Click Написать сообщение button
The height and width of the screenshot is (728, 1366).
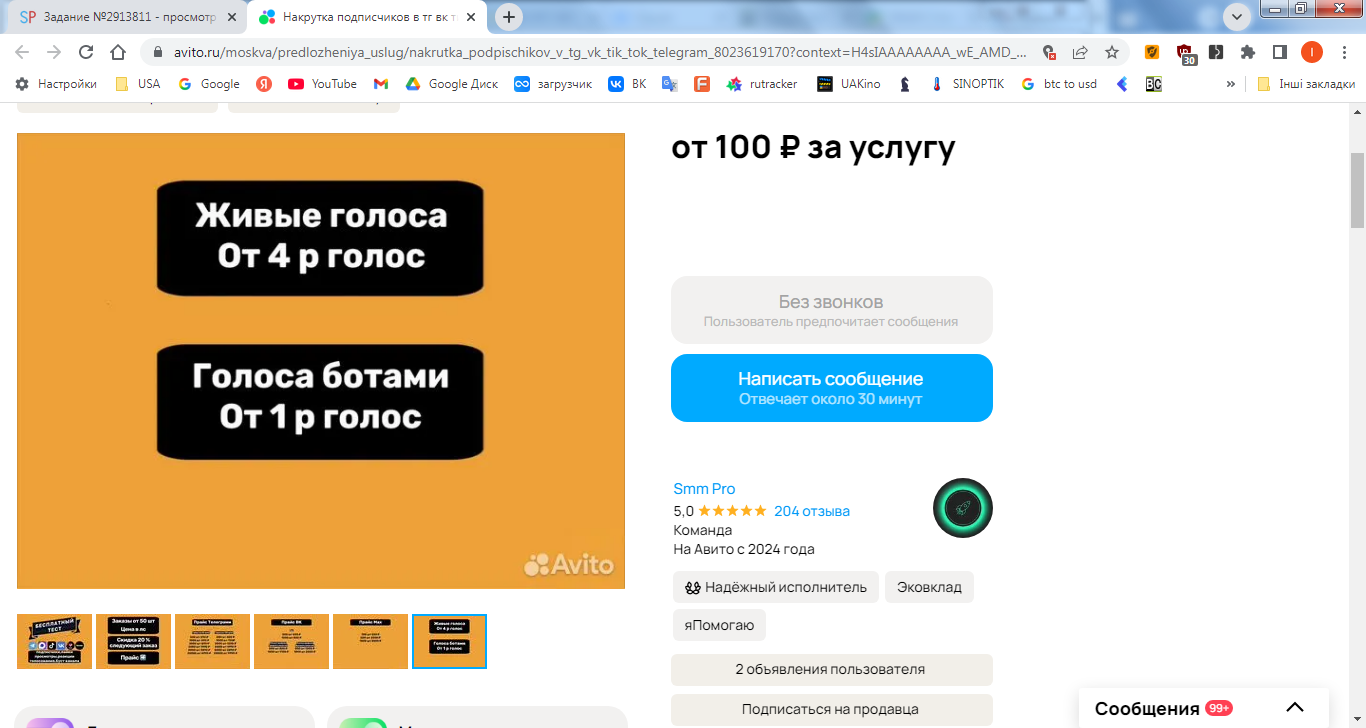pyautogui.click(x=832, y=388)
